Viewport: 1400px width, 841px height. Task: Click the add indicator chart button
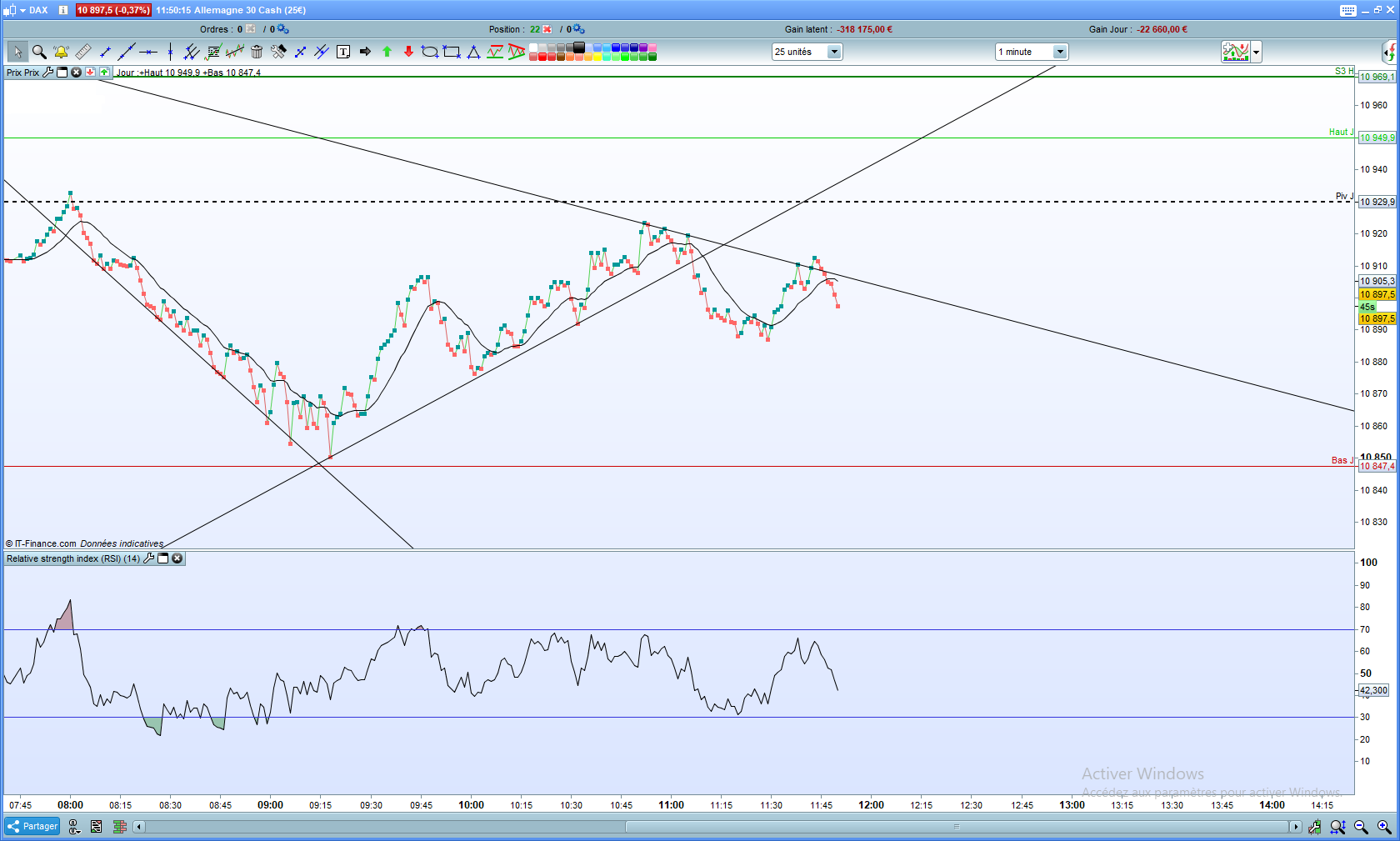(x=1236, y=52)
